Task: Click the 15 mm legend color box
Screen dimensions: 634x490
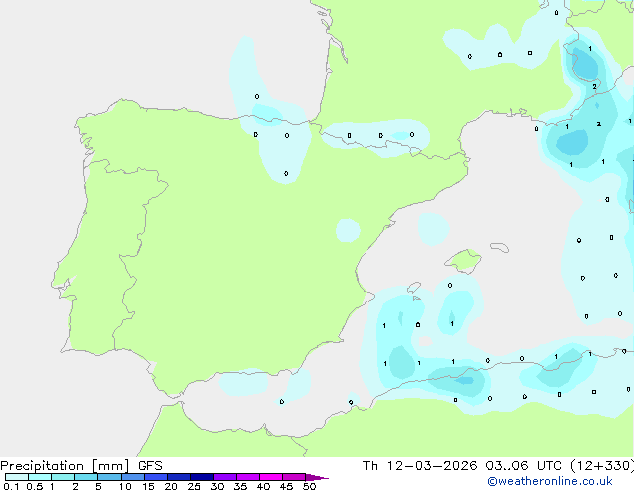Action: pyautogui.click(x=156, y=477)
